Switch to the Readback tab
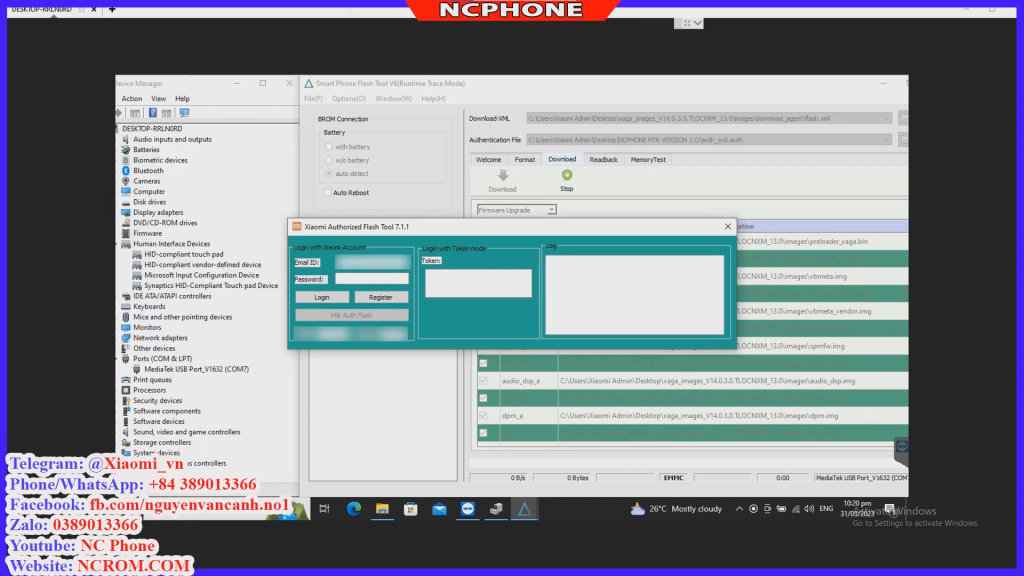 point(603,159)
